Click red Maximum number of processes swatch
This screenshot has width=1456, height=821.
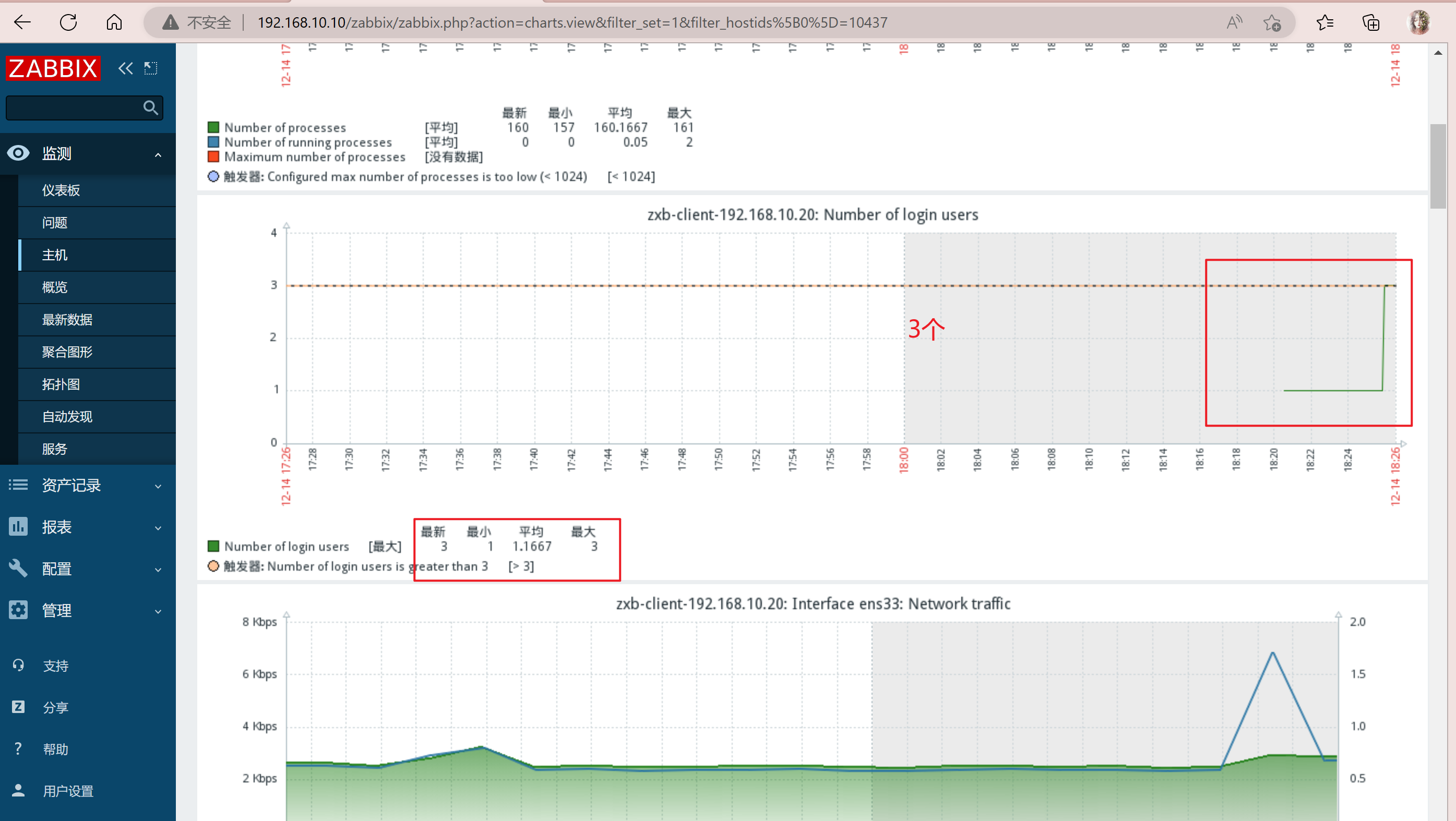click(213, 156)
